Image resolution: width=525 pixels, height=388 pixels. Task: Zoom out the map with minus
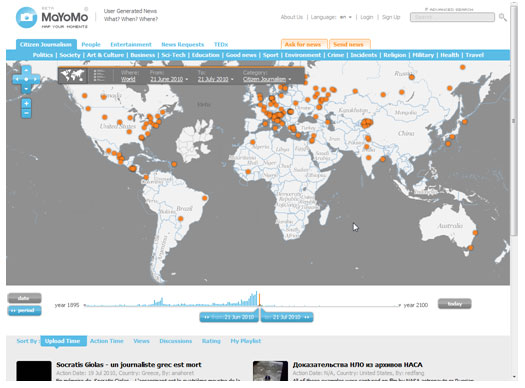click(x=26, y=113)
